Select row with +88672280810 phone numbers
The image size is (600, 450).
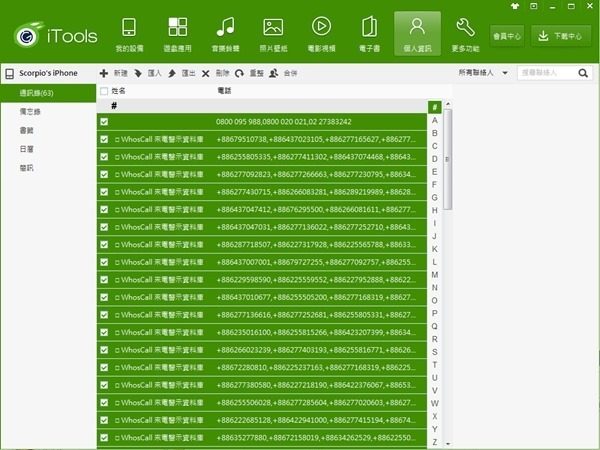(262, 367)
